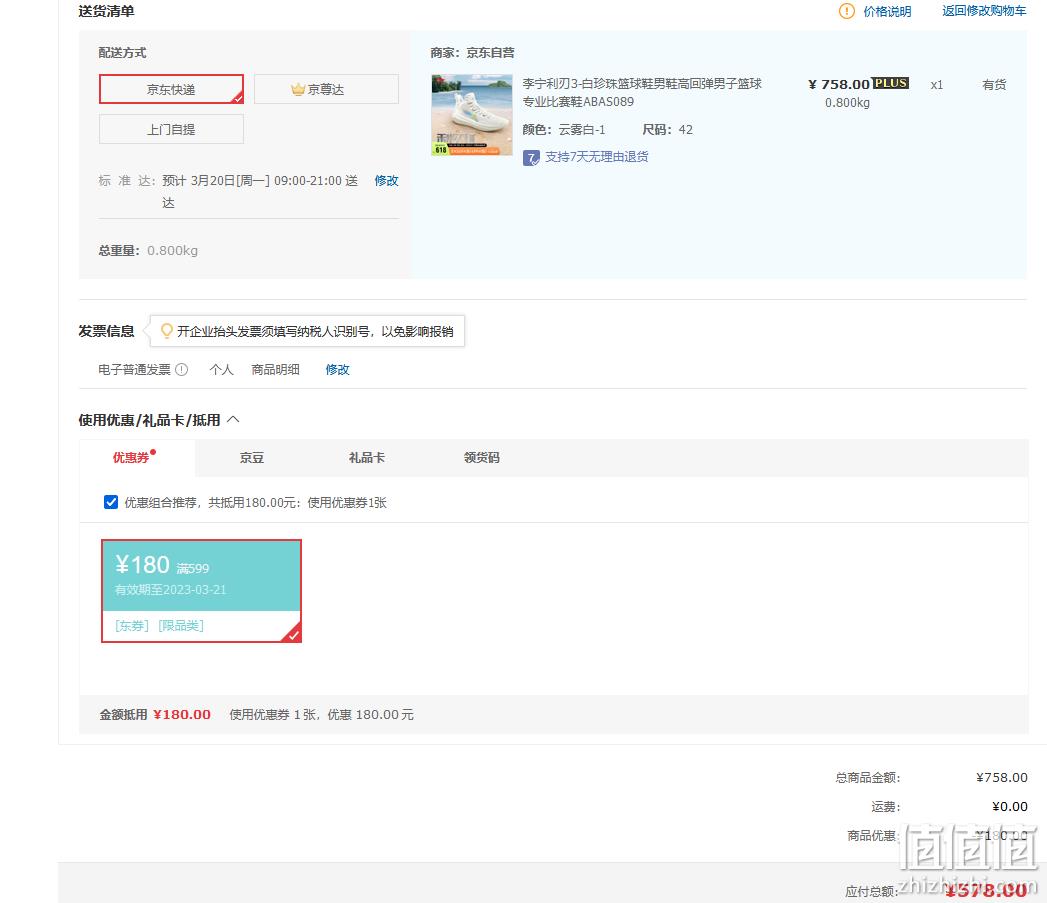Open the Li-Ning sneaker product thumbnail
This screenshot has height=903, width=1047.
(x=472, y=115)
